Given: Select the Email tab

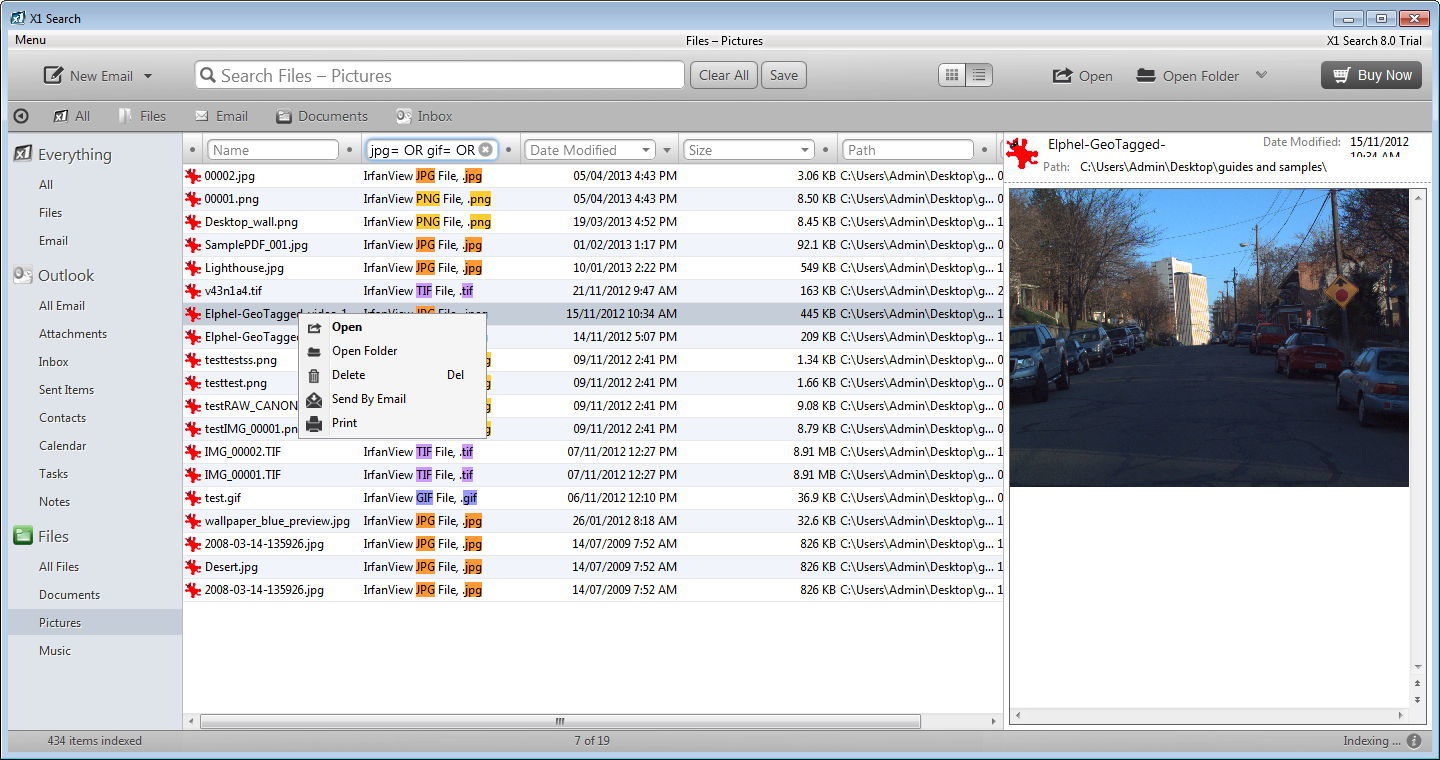Looking at the screenshot, I should (221, 116).
